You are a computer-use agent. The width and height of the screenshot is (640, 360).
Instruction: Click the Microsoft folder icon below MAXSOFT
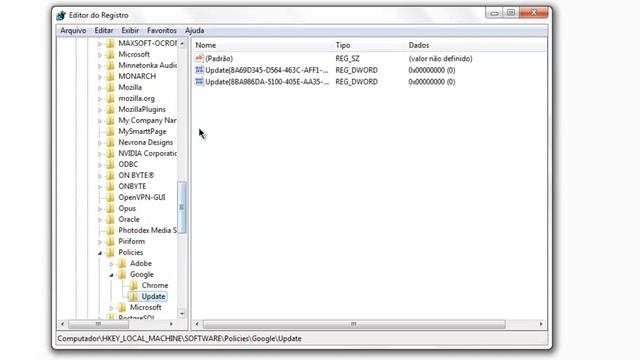(x=110, y=54)
